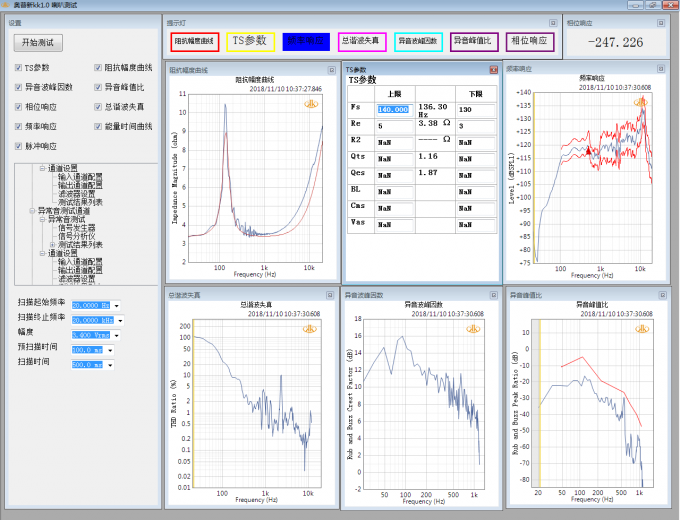This screenshot has height=520, width=680.
Task: Maximize the 异音波峰因数 chart panel
Action: pyautogui.click(x=494, y=295)
